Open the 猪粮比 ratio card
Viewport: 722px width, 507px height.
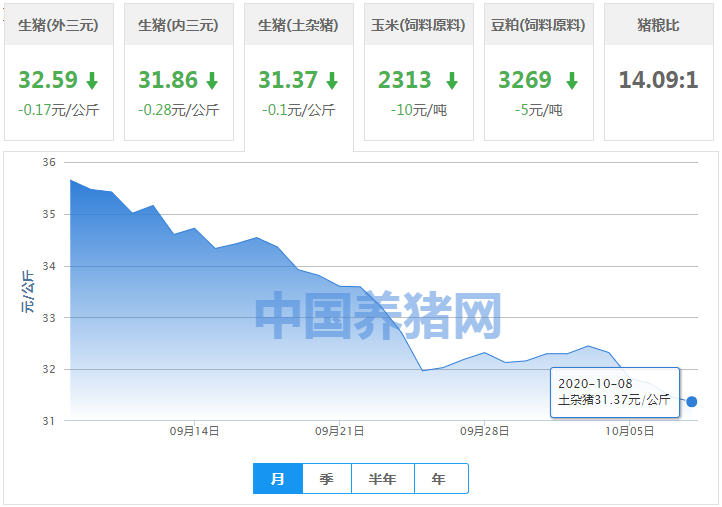[658, 25]
